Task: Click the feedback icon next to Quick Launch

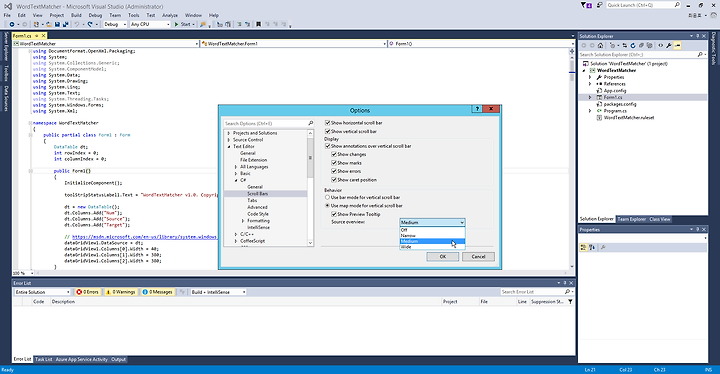Action: click(599, 5)
